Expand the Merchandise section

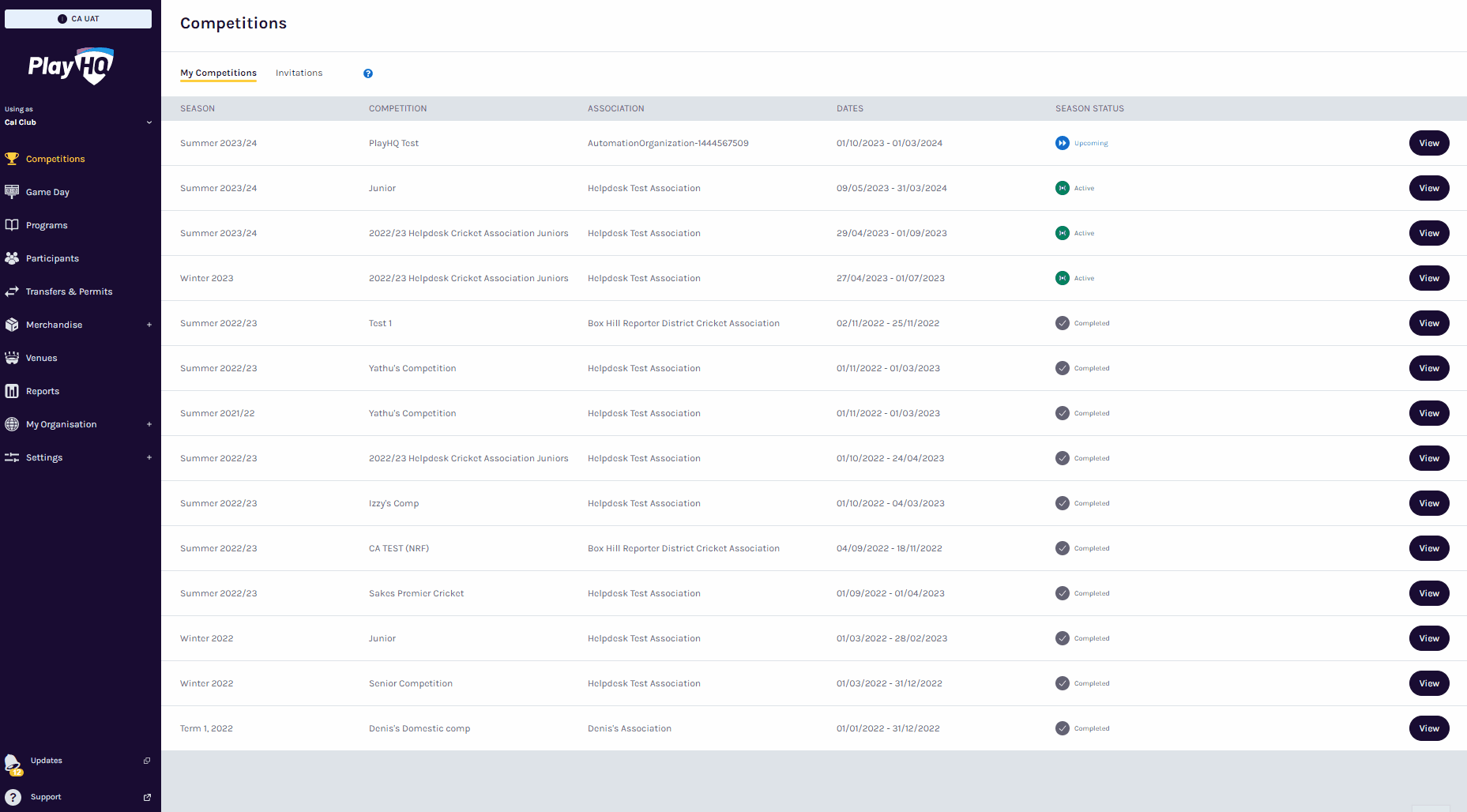point(149,325)
